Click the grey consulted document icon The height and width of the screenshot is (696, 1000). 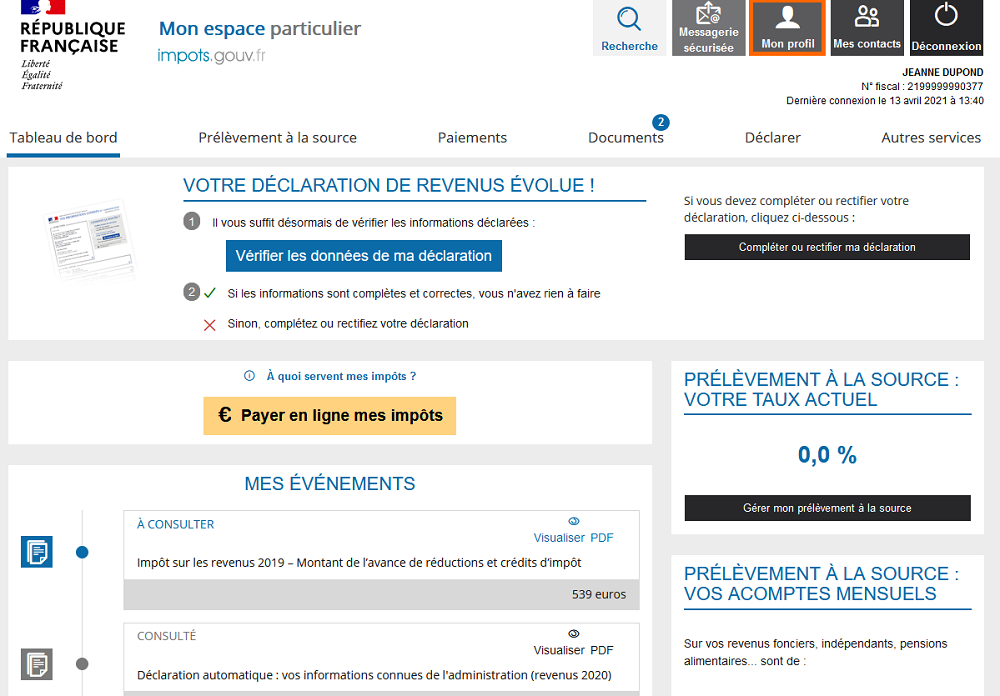pyautogui.click(x=37, y=664)
